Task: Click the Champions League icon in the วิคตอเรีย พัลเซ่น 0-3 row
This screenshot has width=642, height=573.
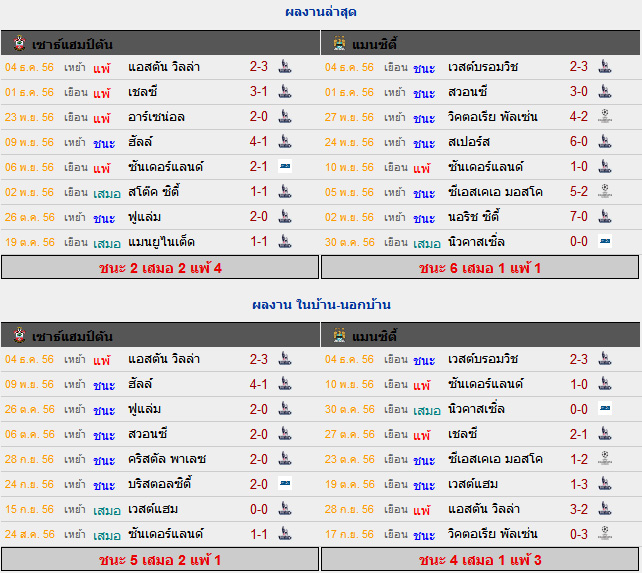Action: coord(605,534)
